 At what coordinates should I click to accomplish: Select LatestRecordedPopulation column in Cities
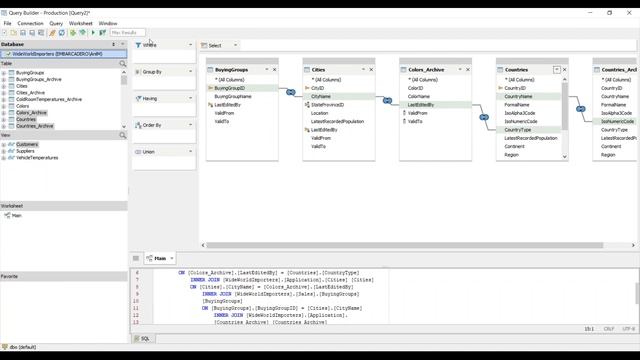tap(337, 122)
